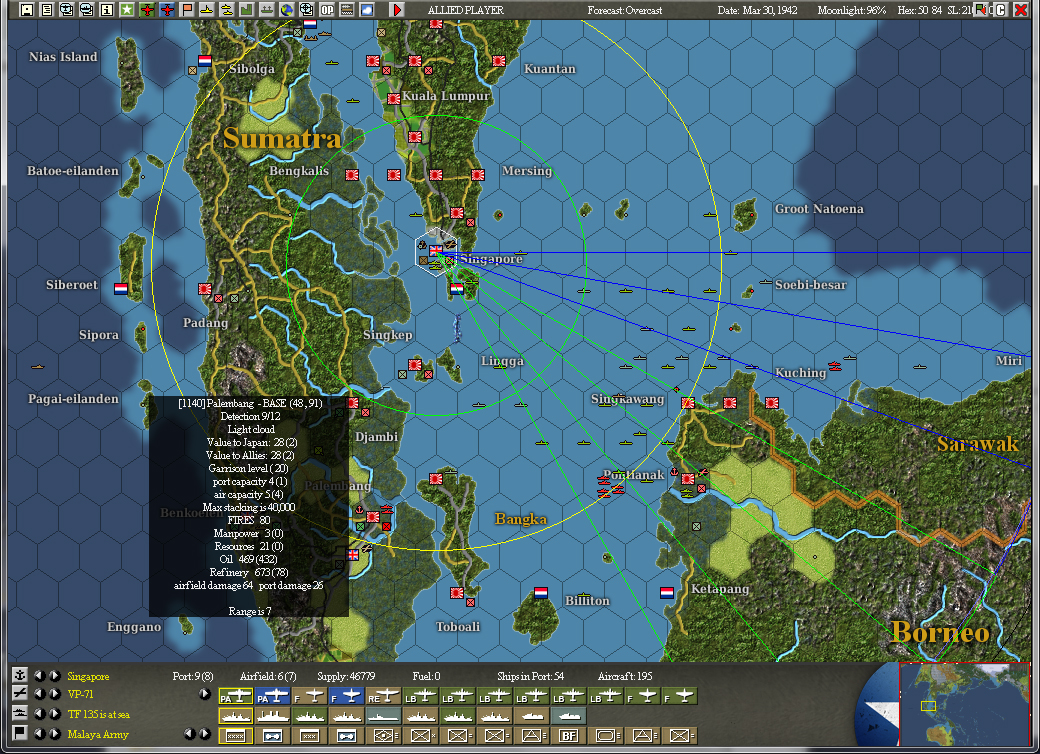
Task: Click the Dutch flag near Sibolga
Action: tap(205, 61)
